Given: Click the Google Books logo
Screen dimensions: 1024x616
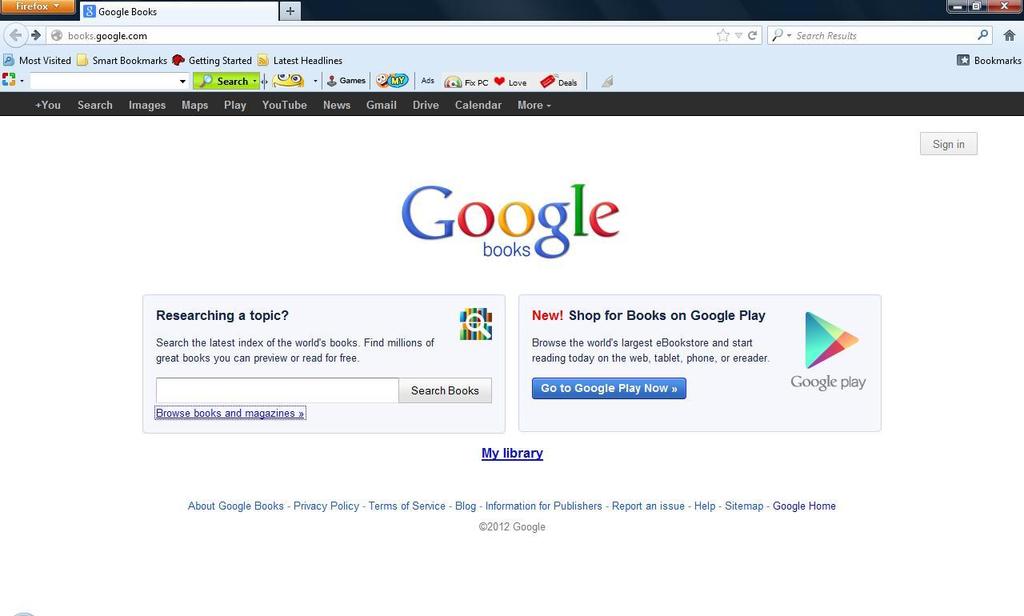Looking at the screenshot, I should 510,221.
